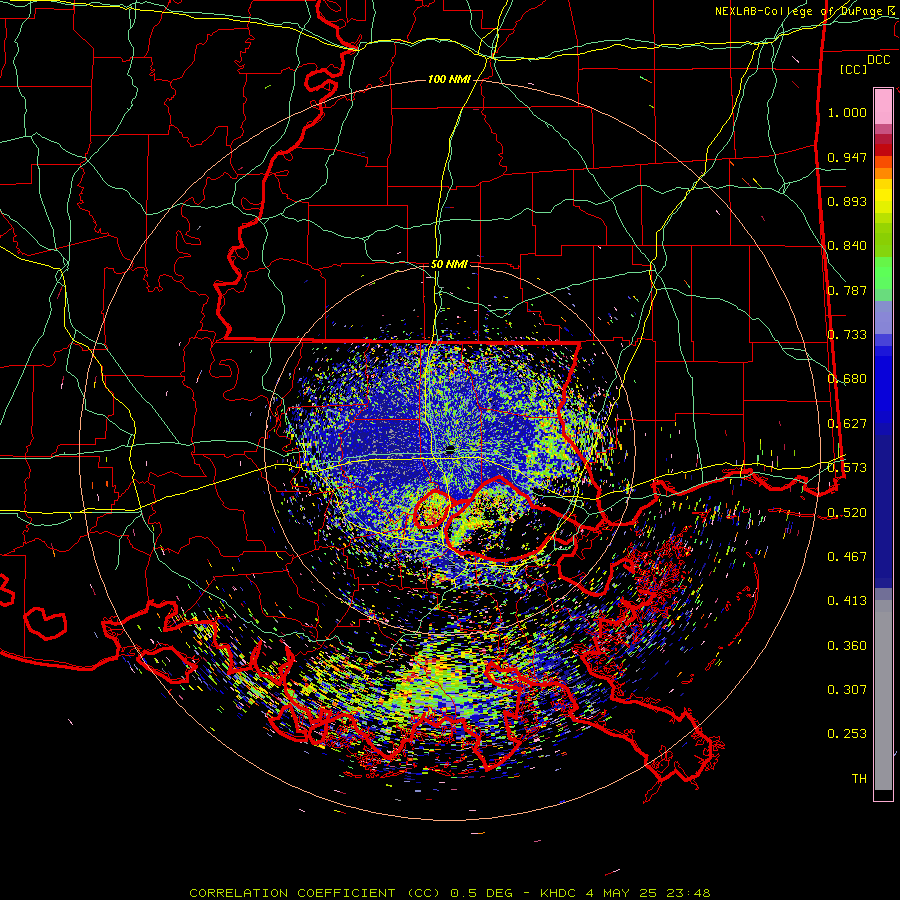Click the 0.947 legend value
The image size is (900, 900).
847,157
